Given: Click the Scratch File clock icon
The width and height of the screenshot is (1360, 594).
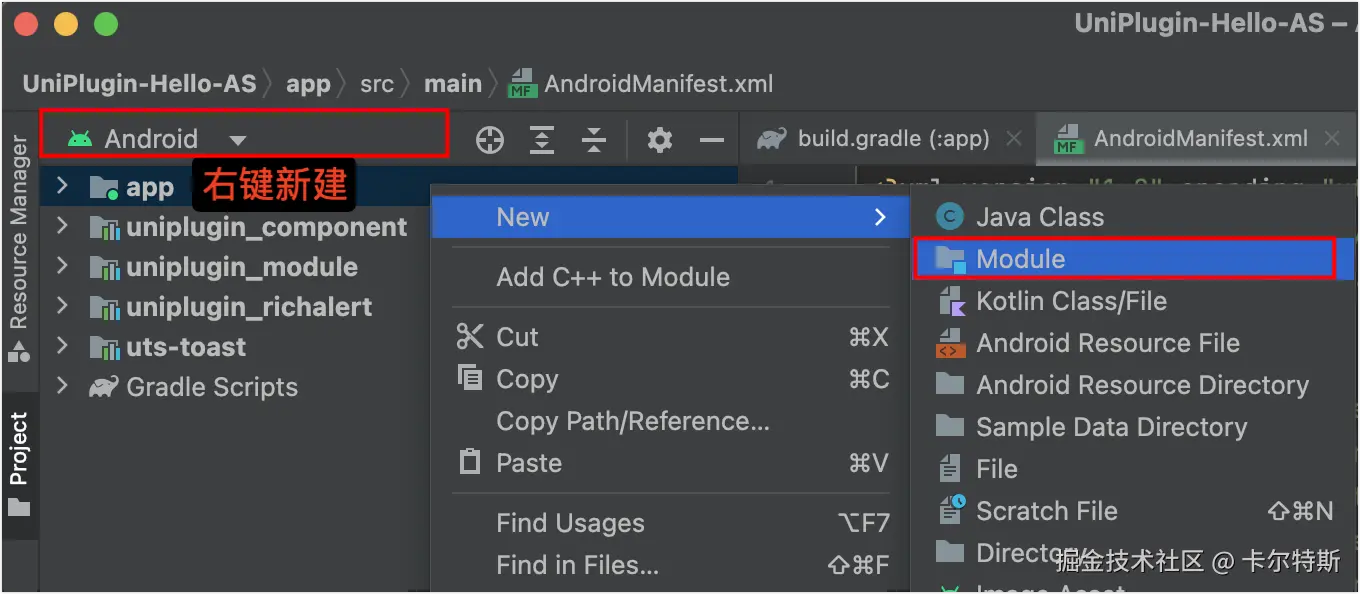Looking at the screenshot, I should 951,510.
